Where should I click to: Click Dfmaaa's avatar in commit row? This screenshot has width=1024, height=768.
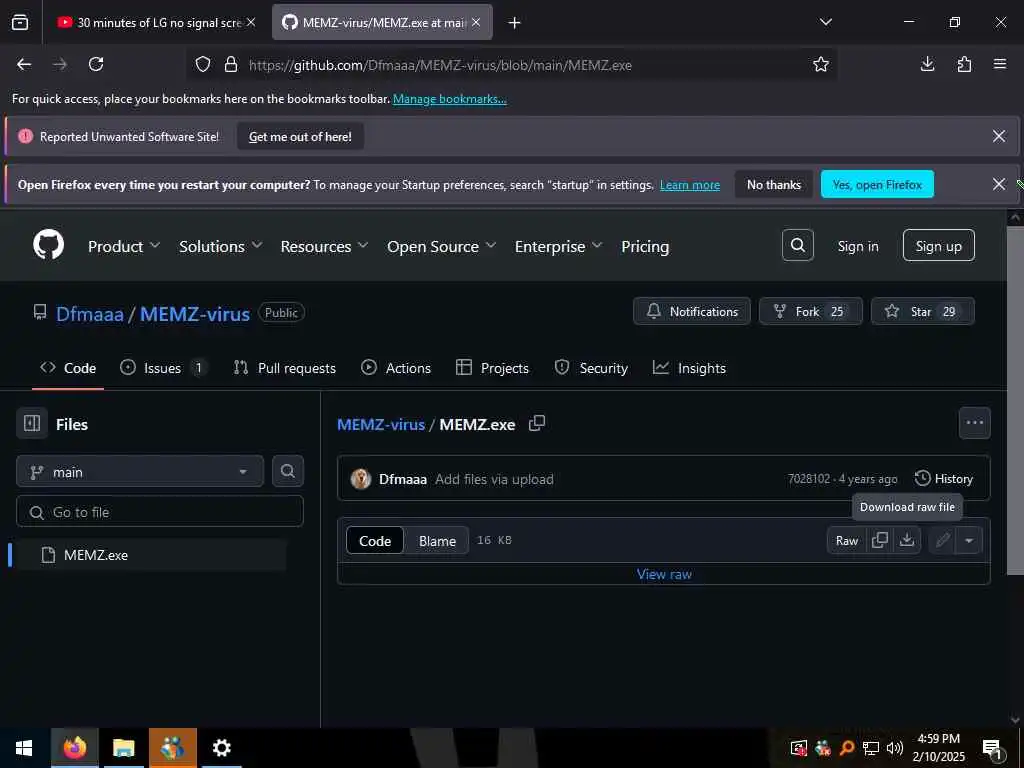pos(361,479)
